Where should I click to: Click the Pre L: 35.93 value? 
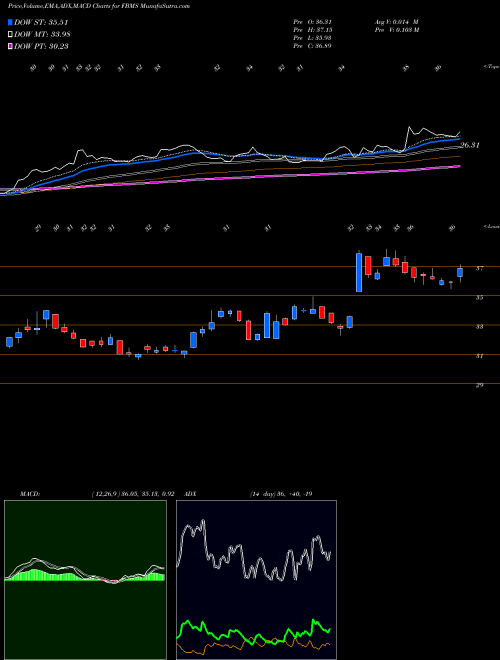pyautogui.click(x=312, y=38)
